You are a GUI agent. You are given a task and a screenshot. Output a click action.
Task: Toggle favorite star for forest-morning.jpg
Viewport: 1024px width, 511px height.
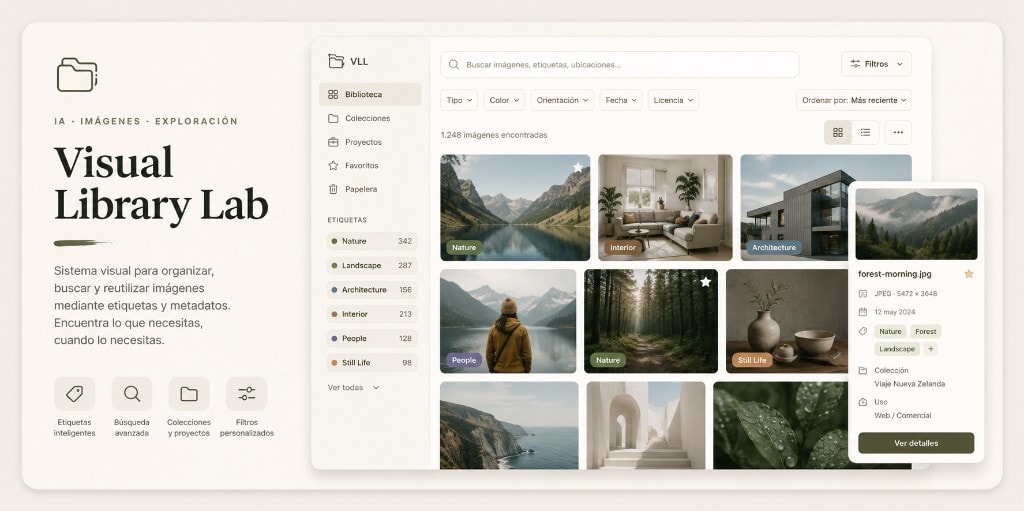coord(969,274)
